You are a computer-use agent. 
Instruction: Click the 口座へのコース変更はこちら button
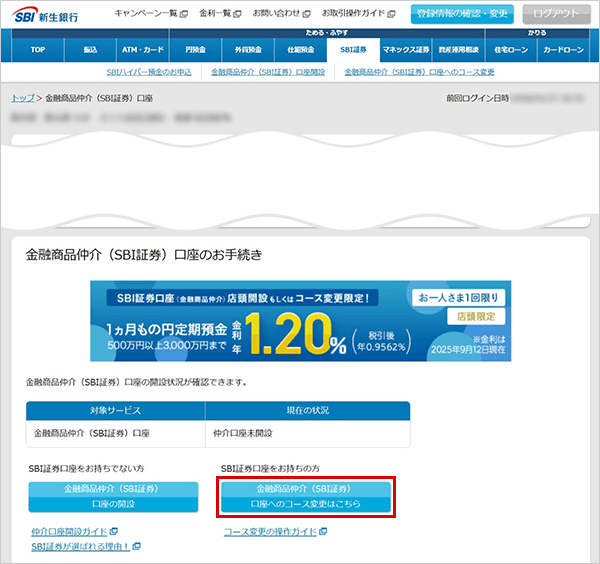pos(306,497)
